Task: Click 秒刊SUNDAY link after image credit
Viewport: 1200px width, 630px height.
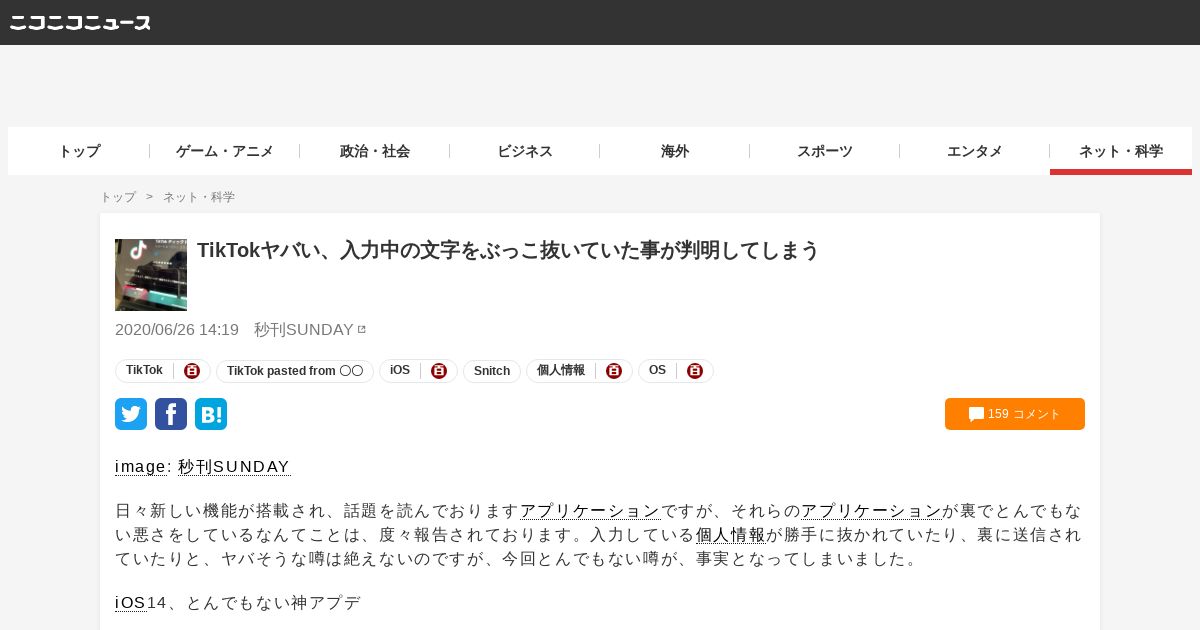Action: (x=234, y=467)
